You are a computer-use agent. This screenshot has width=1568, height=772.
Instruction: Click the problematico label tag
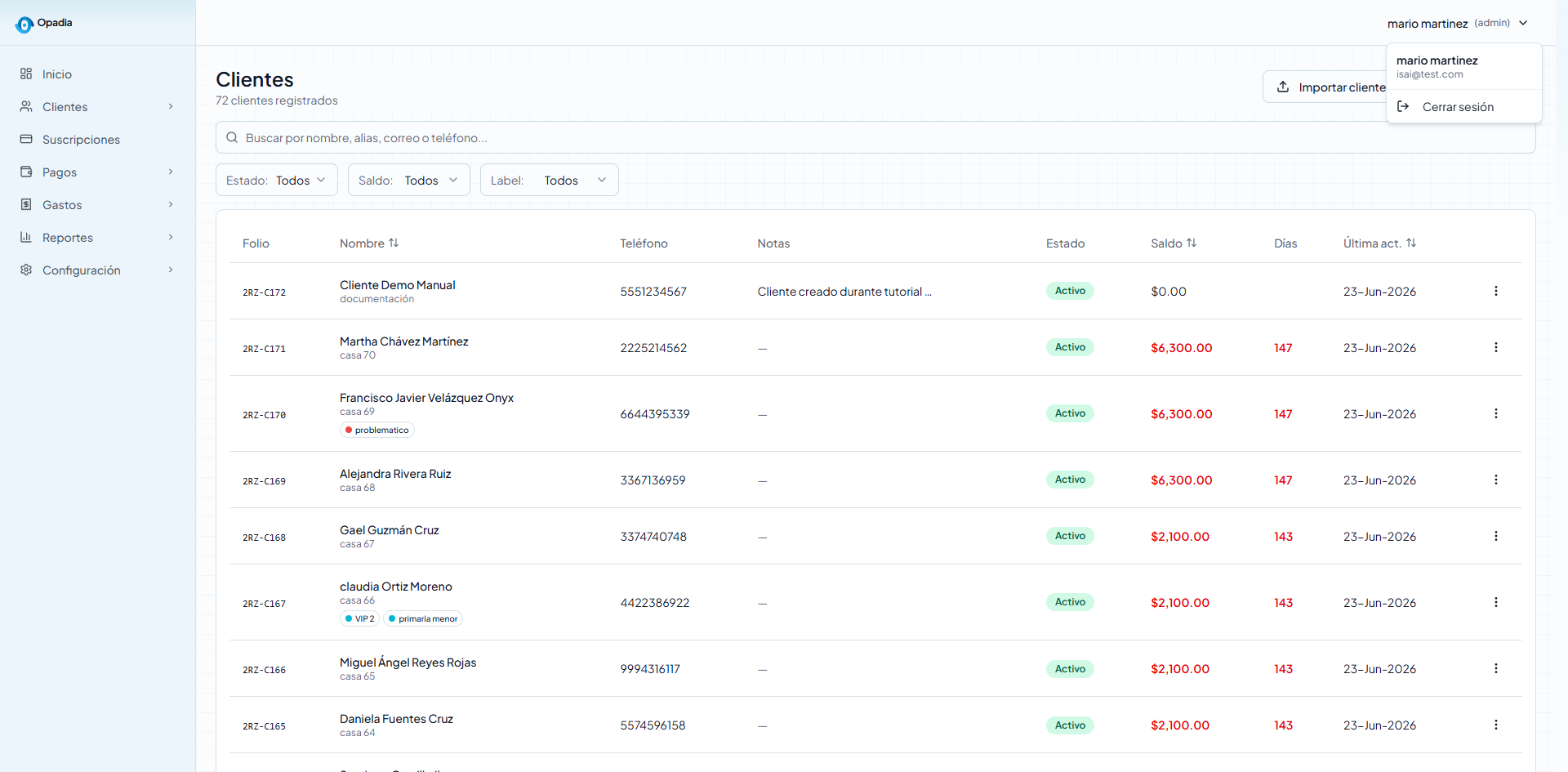pyautogui.click(x=377, y=430)
